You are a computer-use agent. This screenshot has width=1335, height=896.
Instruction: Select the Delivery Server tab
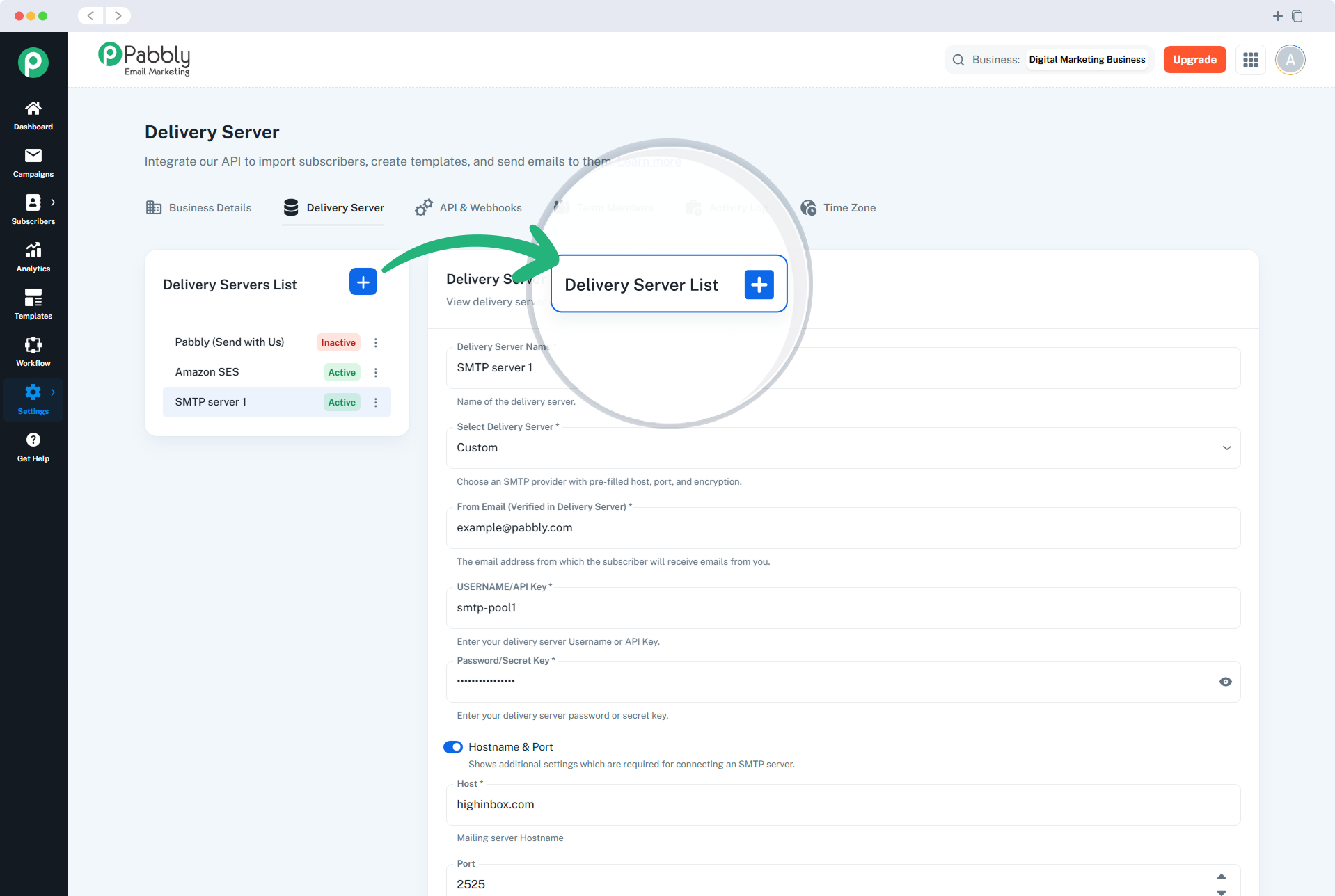pos(333,208)
